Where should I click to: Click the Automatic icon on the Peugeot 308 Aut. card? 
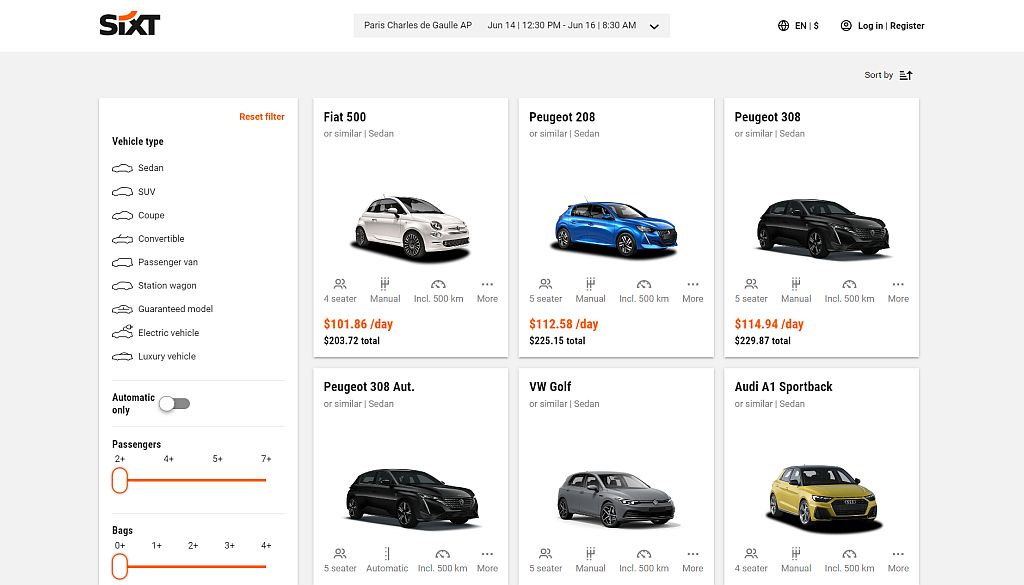pyautogui.click(x=386, y=554)
